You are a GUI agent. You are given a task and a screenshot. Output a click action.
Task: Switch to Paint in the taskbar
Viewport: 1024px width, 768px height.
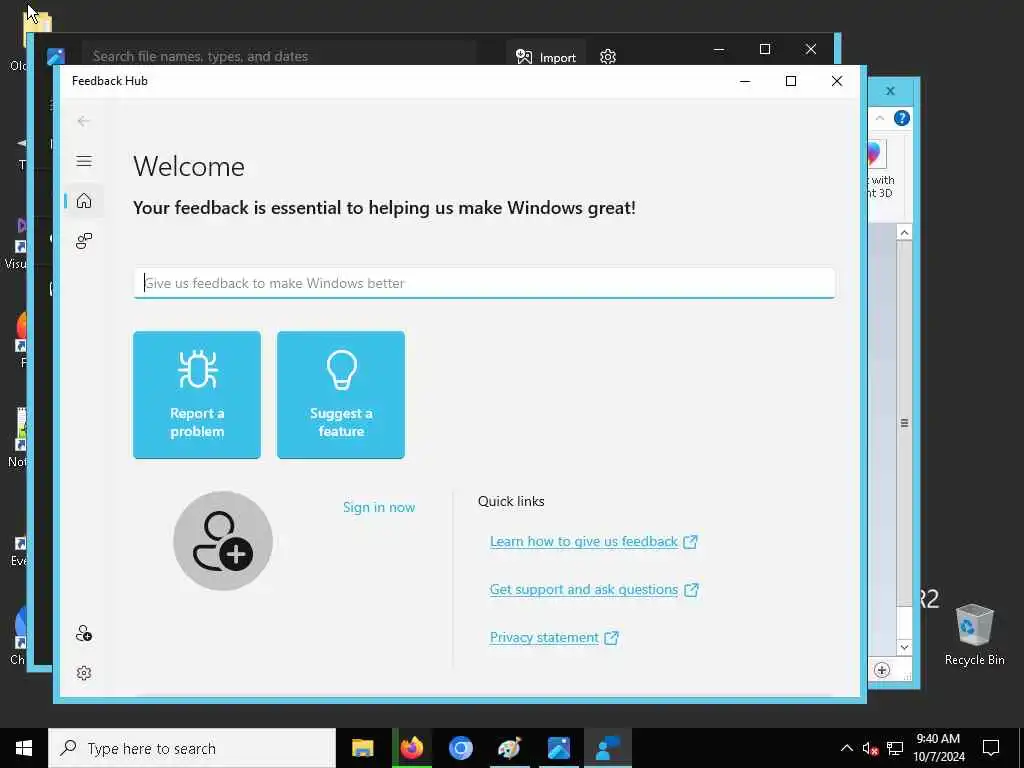(x=510, y=748)
